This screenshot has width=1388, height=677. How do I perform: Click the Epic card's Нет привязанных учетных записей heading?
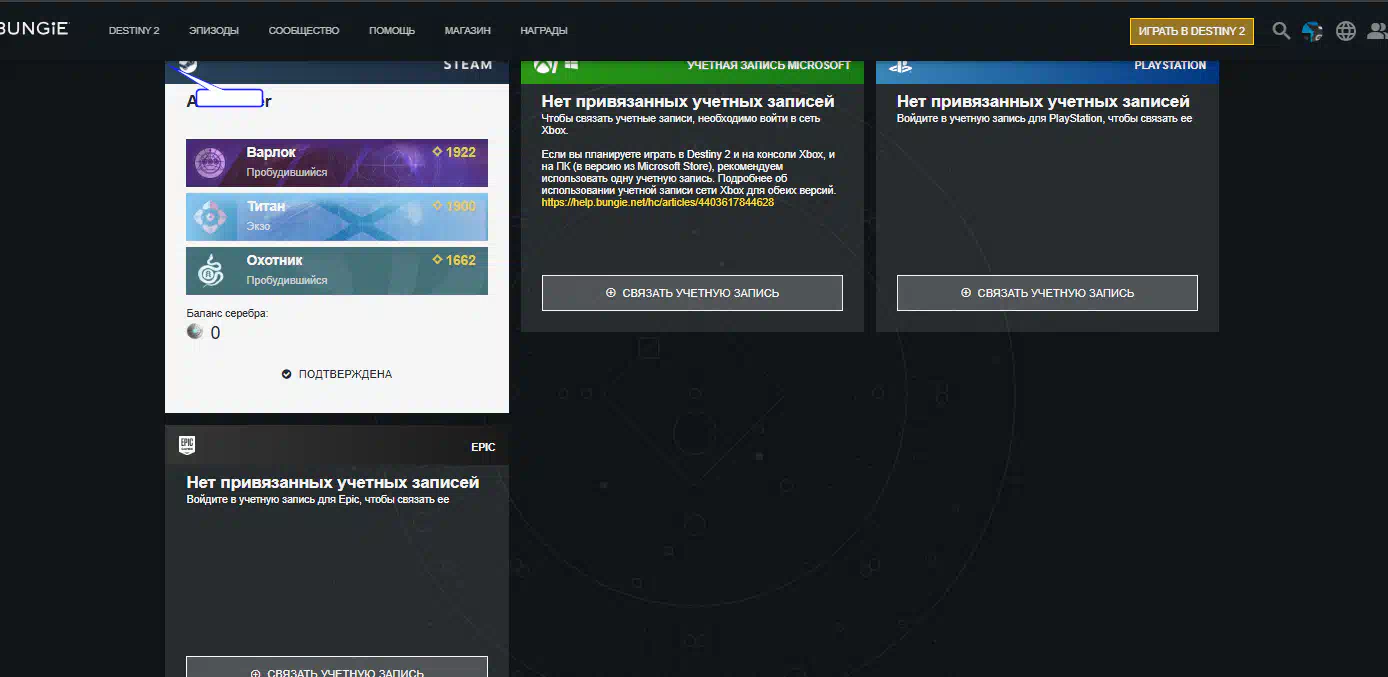(x=333, y=482)
